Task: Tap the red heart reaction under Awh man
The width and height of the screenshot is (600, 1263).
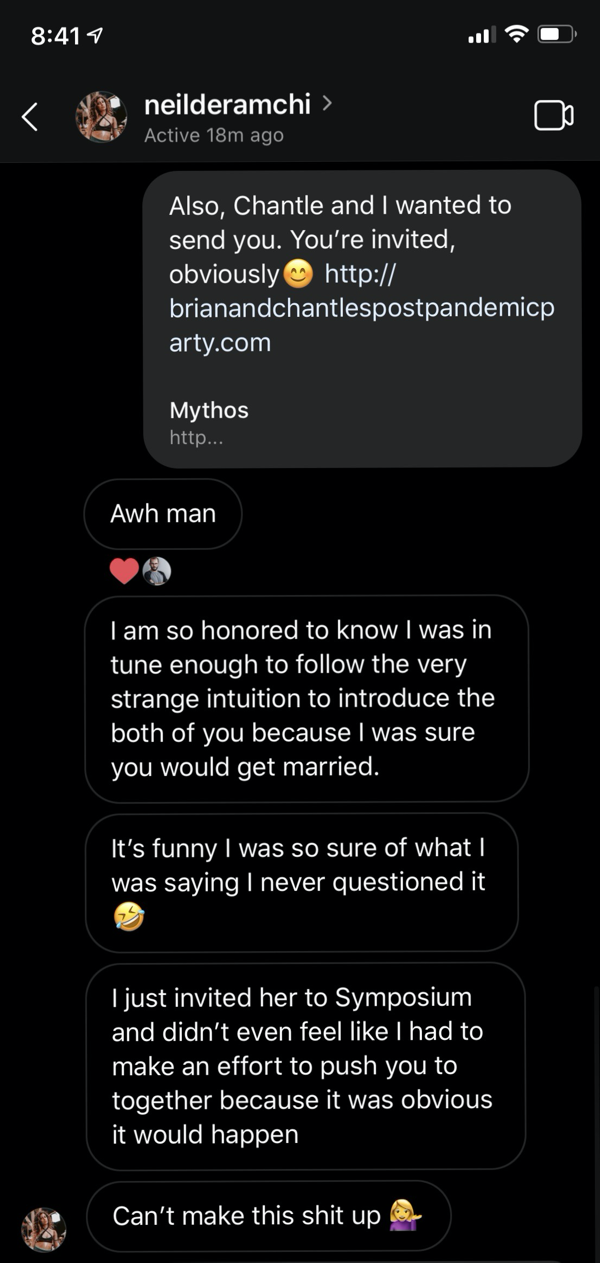Action: [x=124, y=571]
